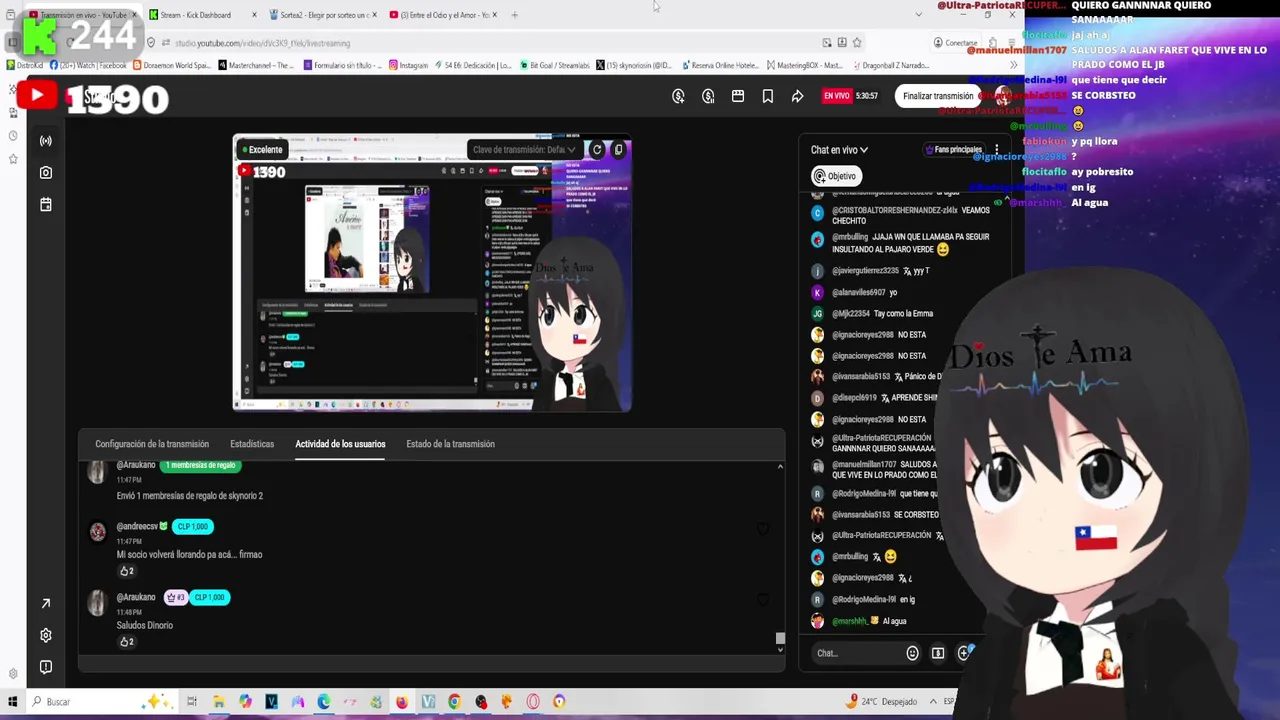Viewport: 1280px width, 720px height.
Task: Like the andreecsv Super Chat with heart
Action: click(763, 528)
